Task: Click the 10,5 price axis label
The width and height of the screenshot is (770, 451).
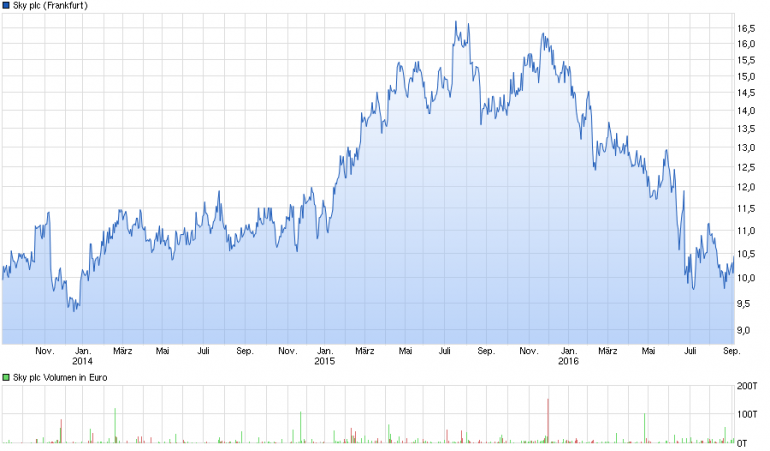Action: coord(746,254)
